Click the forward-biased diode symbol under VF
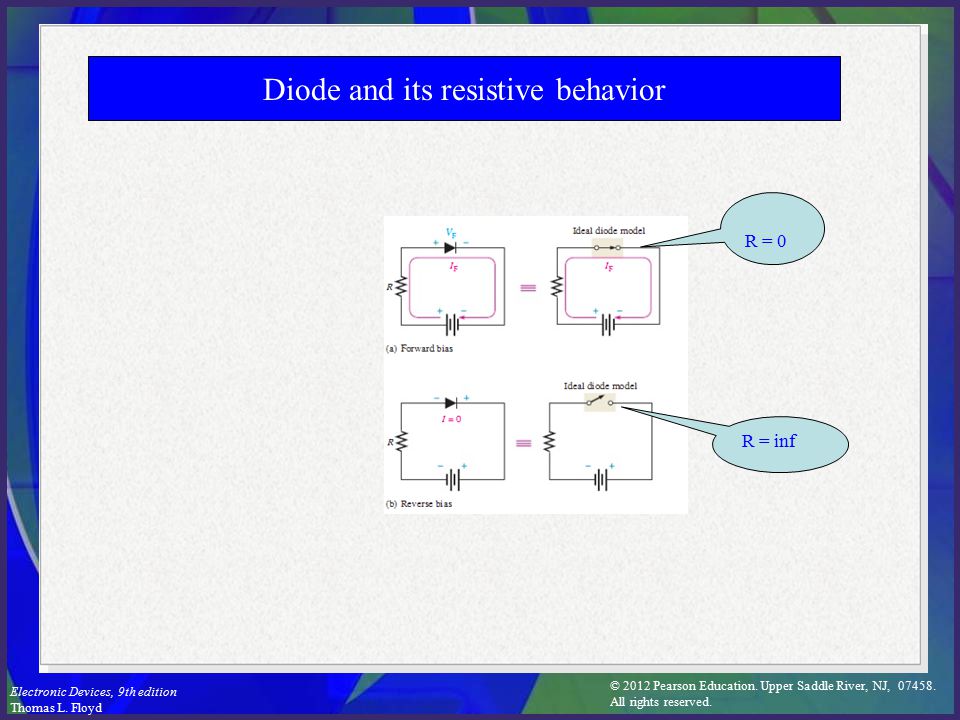 point(450,247)
